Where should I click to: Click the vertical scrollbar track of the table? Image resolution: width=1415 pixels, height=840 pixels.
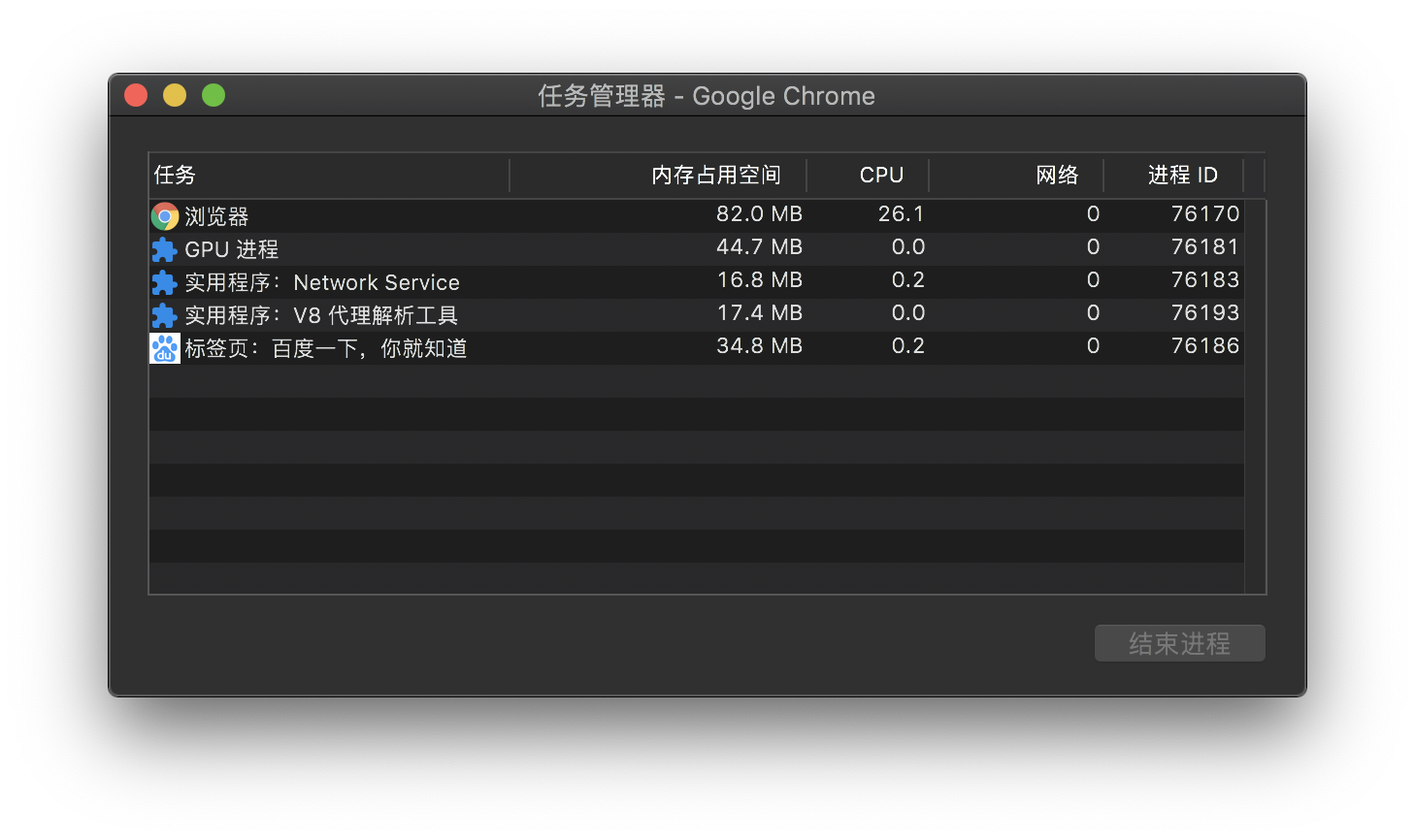click(1255, 436)
